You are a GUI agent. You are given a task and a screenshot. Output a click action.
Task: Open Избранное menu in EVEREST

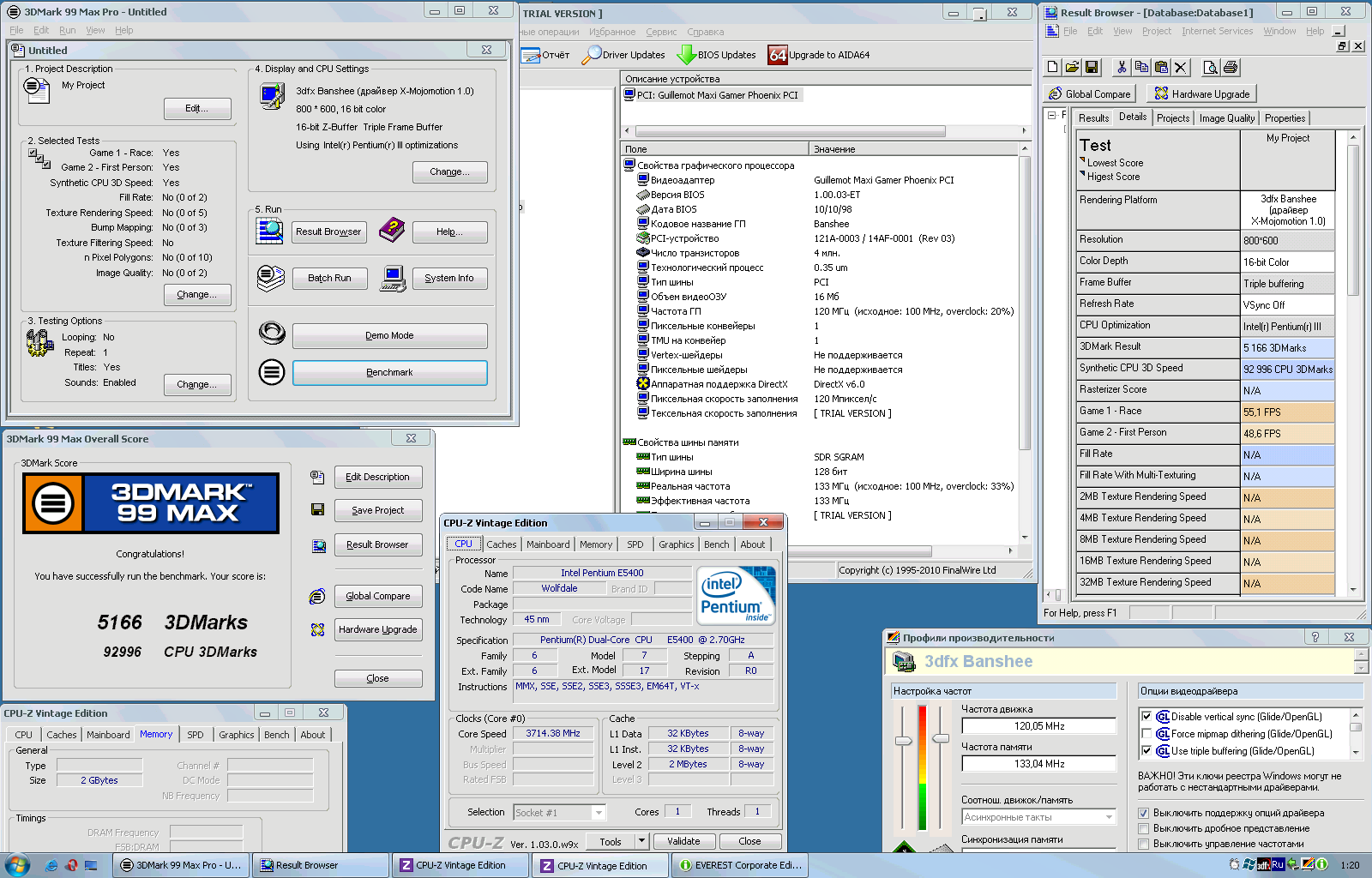pyautogui.click(x=612, y=32)
